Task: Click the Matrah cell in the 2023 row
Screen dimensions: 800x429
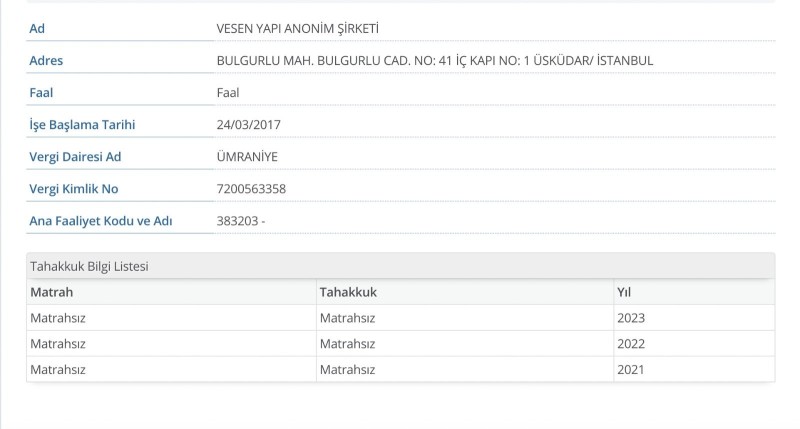Action: [x=58, y=318]
